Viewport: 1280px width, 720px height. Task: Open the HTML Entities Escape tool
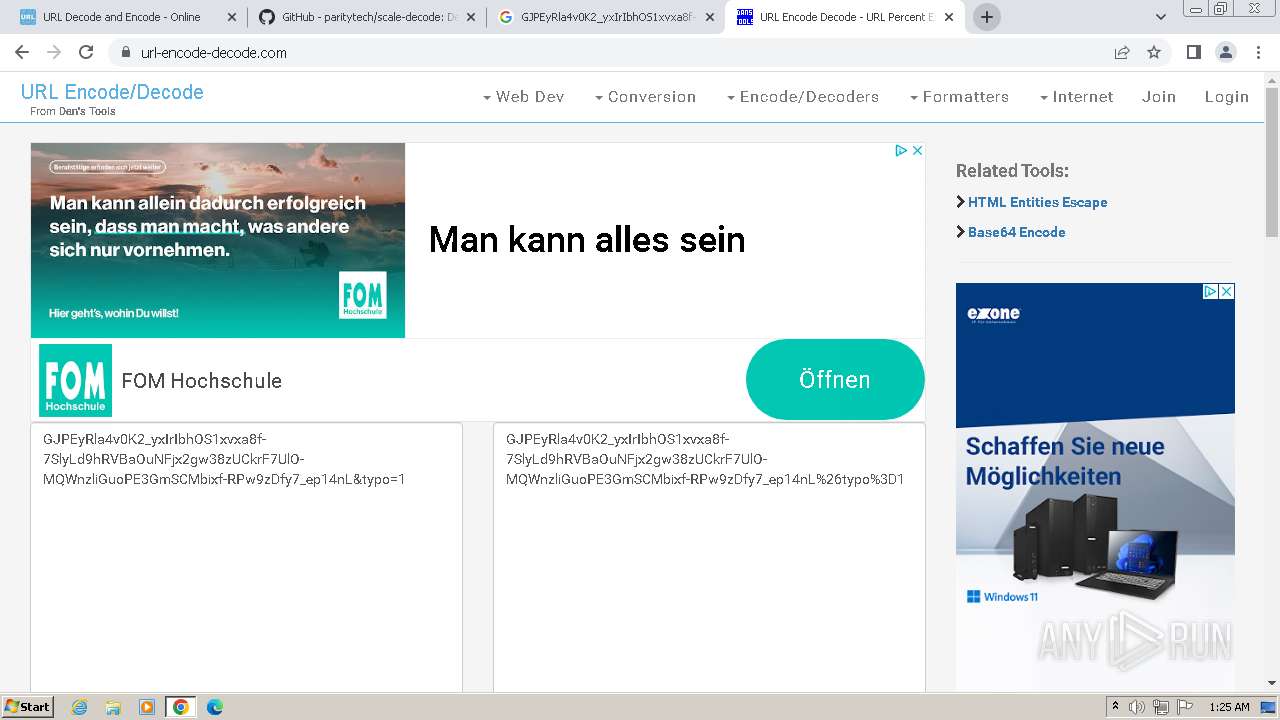1037,202
